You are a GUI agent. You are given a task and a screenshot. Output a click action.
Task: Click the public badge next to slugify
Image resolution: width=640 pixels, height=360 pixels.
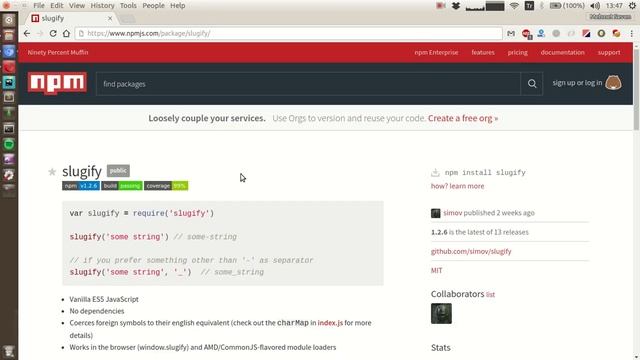(118, 171)
